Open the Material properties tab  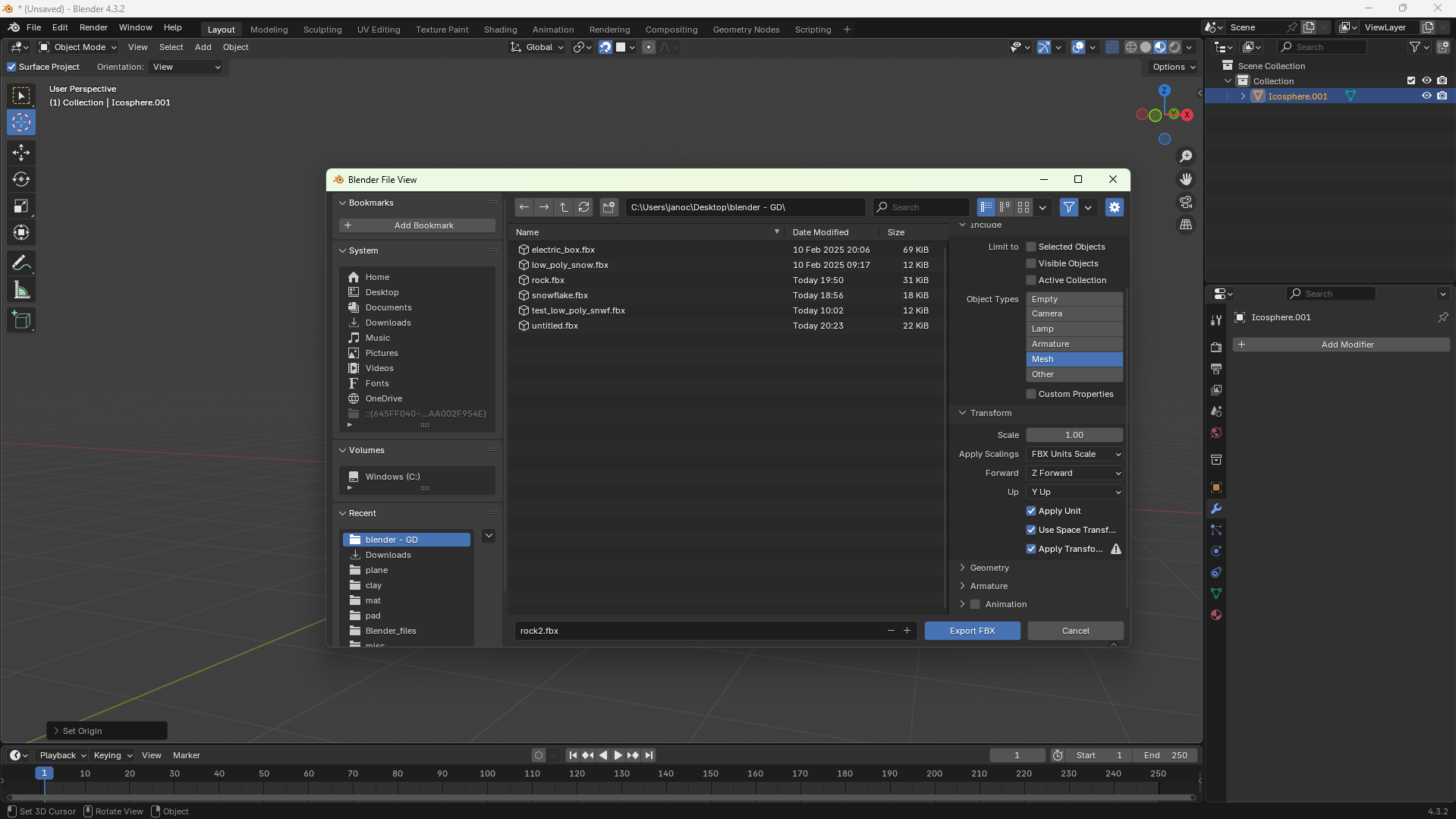(x=1216, y=615)
